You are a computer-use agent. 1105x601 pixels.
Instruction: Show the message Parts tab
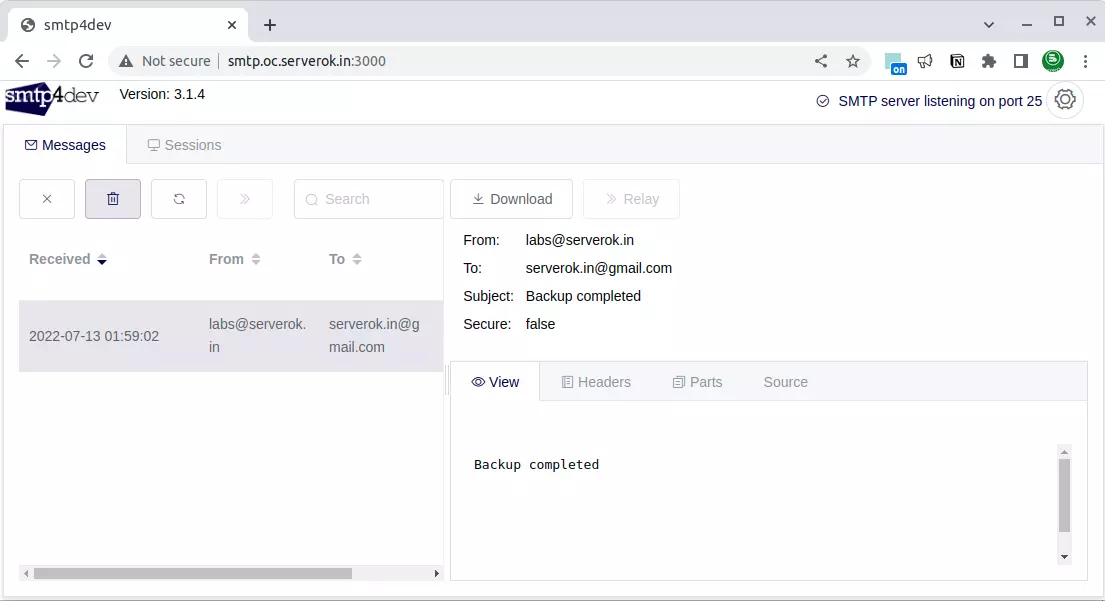(x=697, y=382)
